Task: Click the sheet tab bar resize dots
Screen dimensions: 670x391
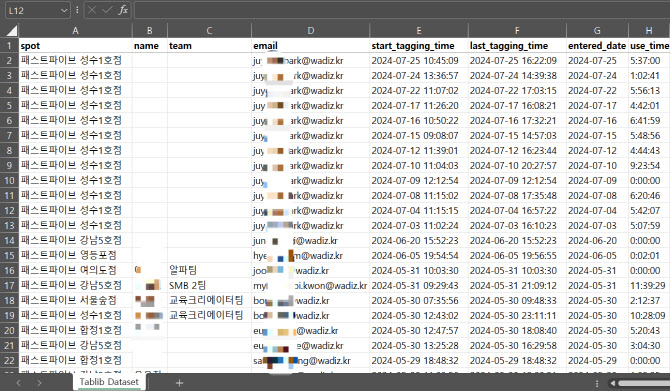Action: (597, 383)
